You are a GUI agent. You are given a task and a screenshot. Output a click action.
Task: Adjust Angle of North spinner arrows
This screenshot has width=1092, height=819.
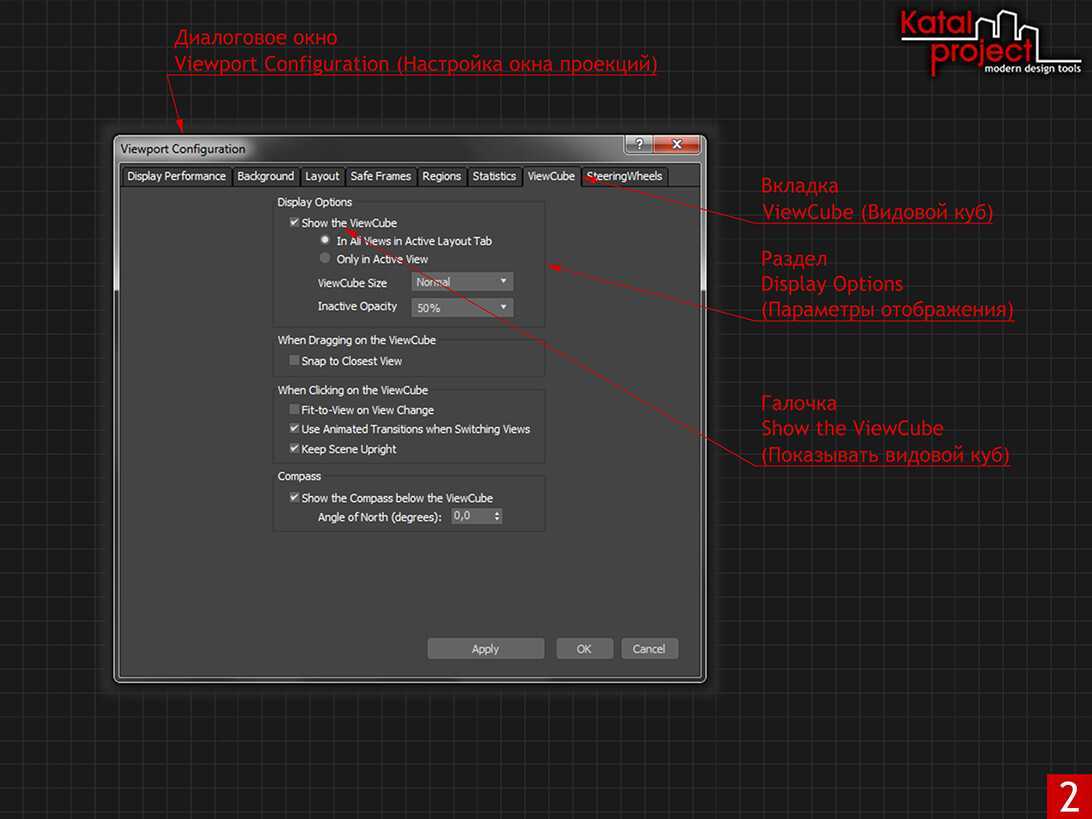[x=497, y=517]
